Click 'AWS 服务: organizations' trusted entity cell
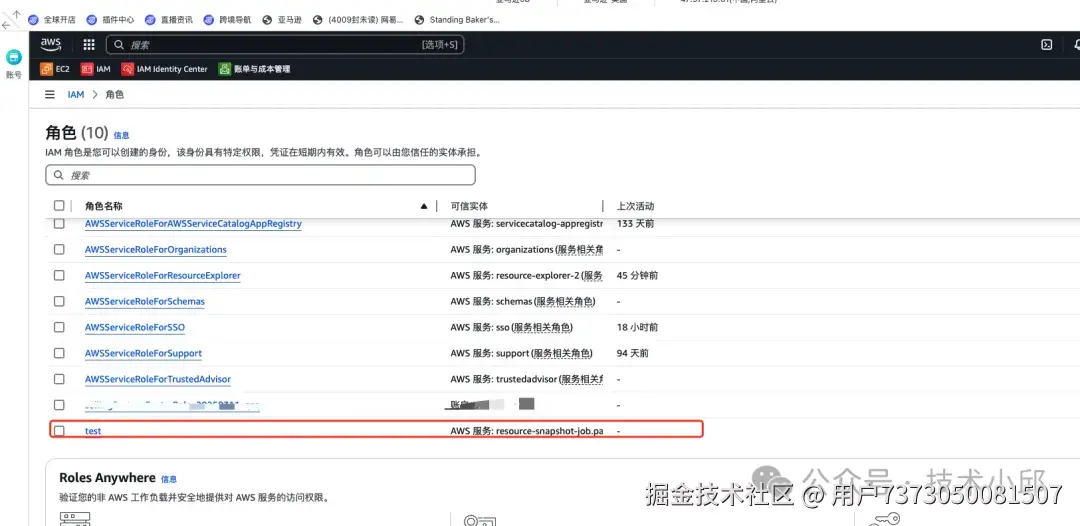 [x=527, y=249]
